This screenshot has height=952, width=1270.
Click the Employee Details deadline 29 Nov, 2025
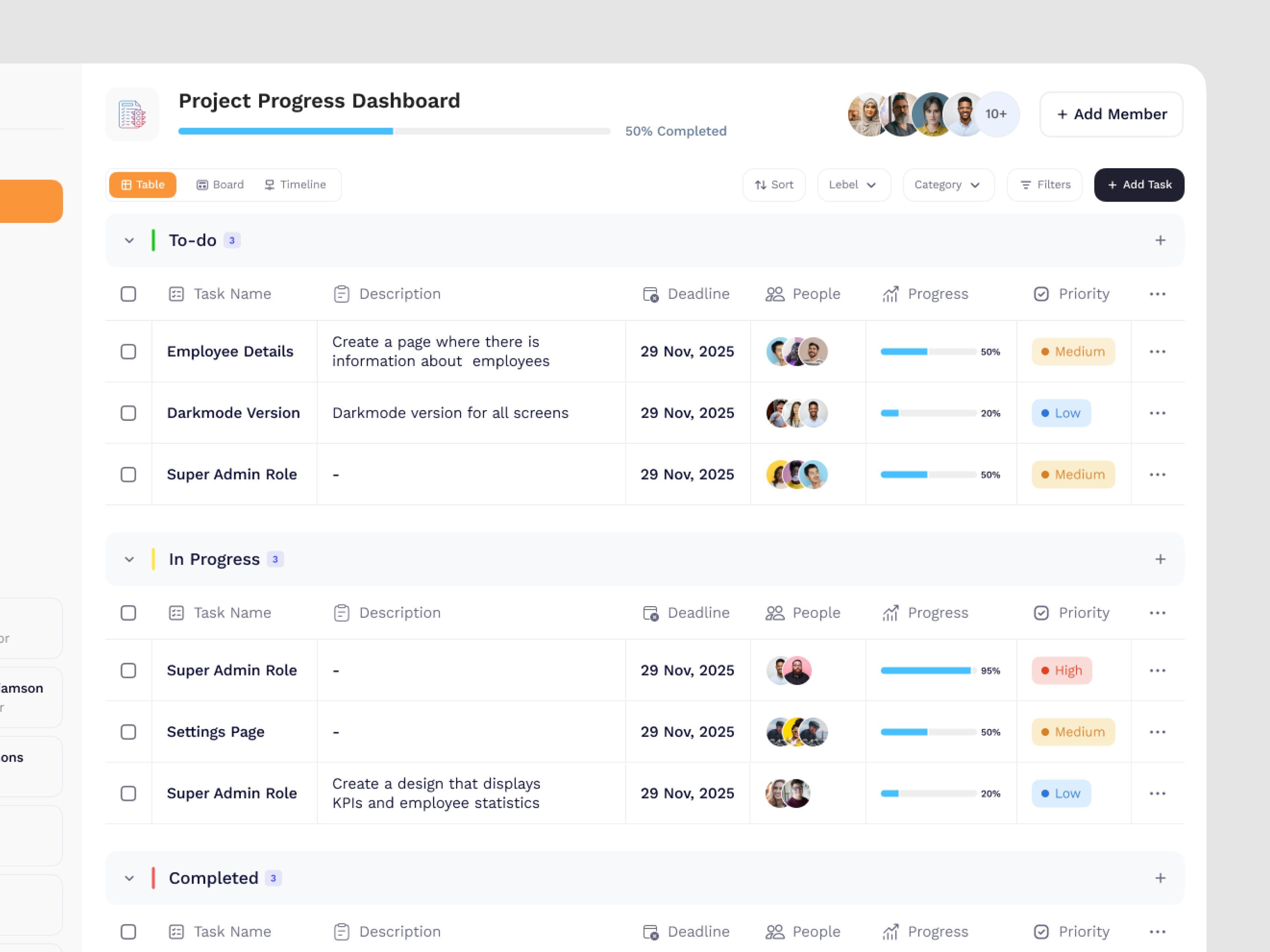pos(687,352)
